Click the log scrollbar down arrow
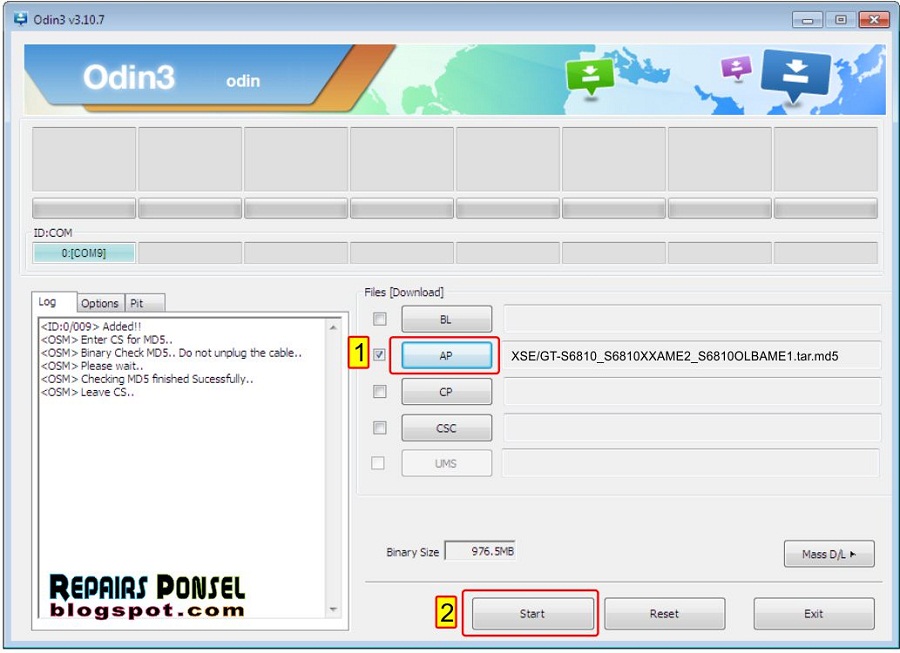This screenshot has height=653, width=900. point(333,609)
